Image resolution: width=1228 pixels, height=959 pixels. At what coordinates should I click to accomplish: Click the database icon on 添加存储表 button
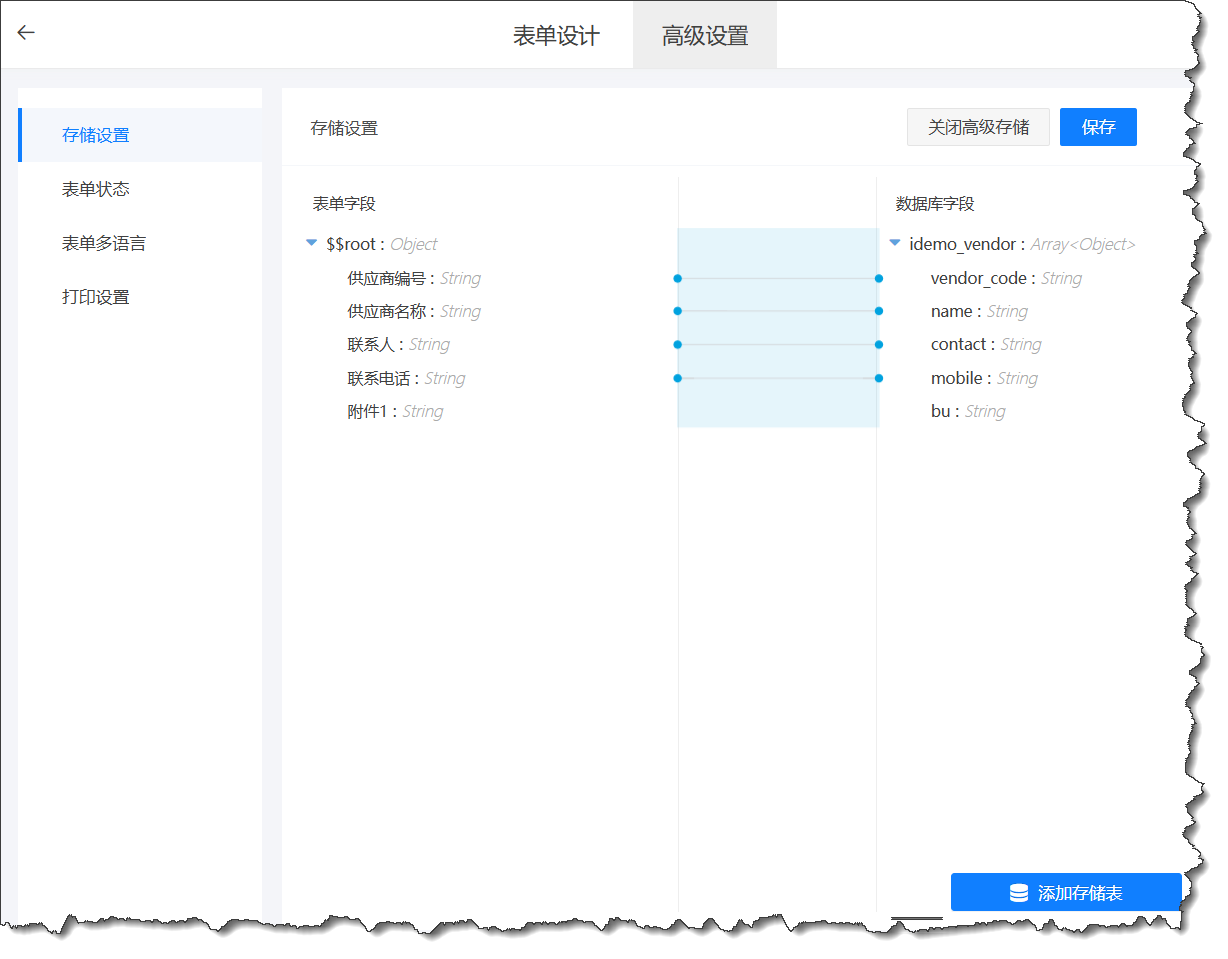click(x=1018, y=892)
